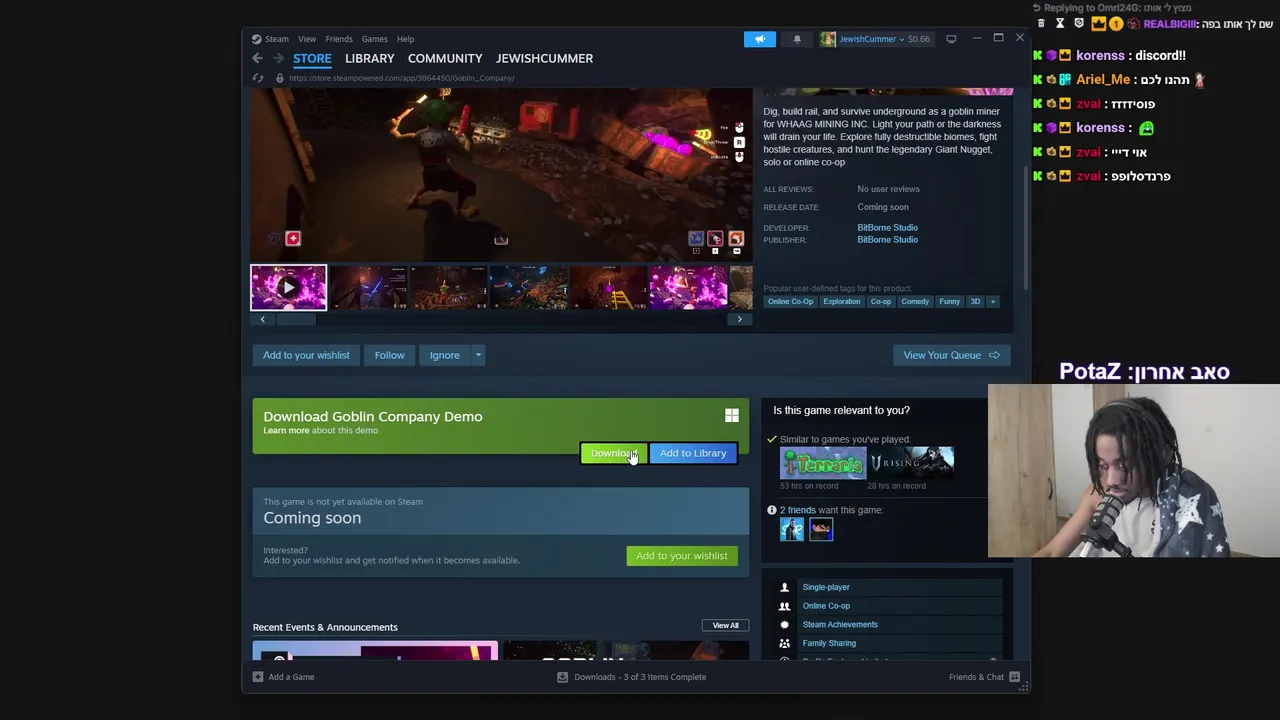Open the second friend avatar who wants the game
The image size is (1280, 720).
821,530
